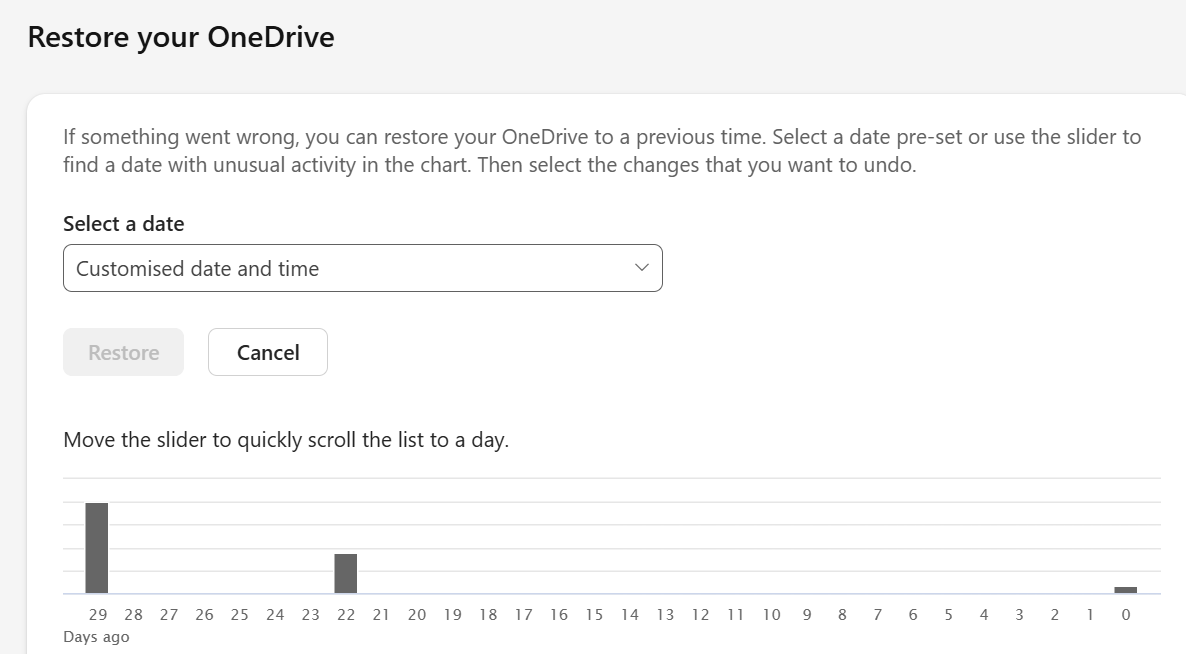Click the "Days ago" axis label

96,637
